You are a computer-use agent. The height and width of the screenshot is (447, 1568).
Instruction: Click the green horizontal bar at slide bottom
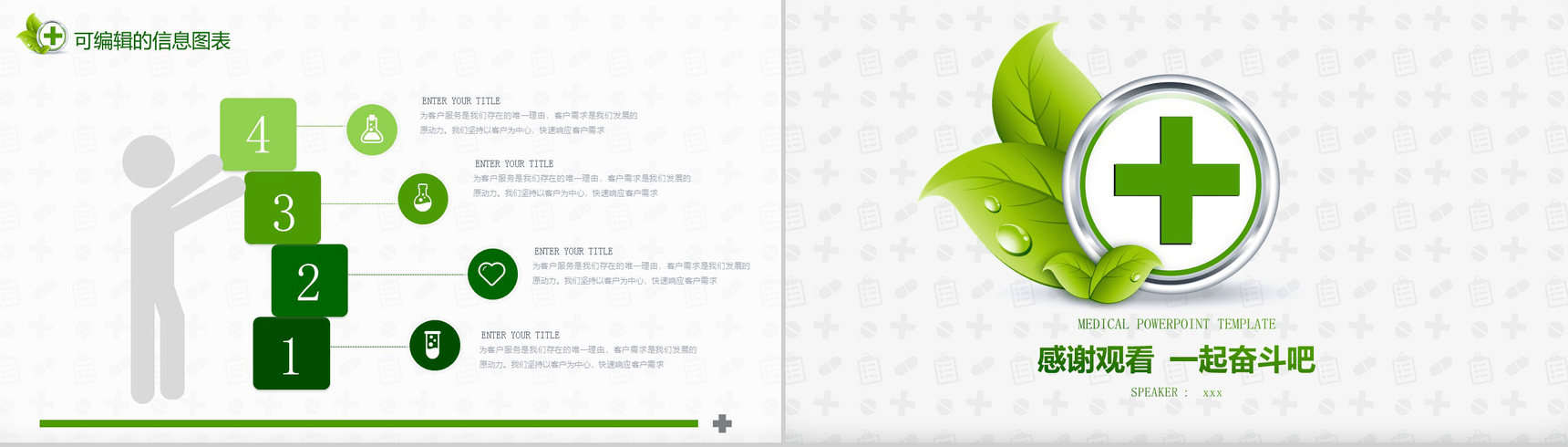click(368, 423)
